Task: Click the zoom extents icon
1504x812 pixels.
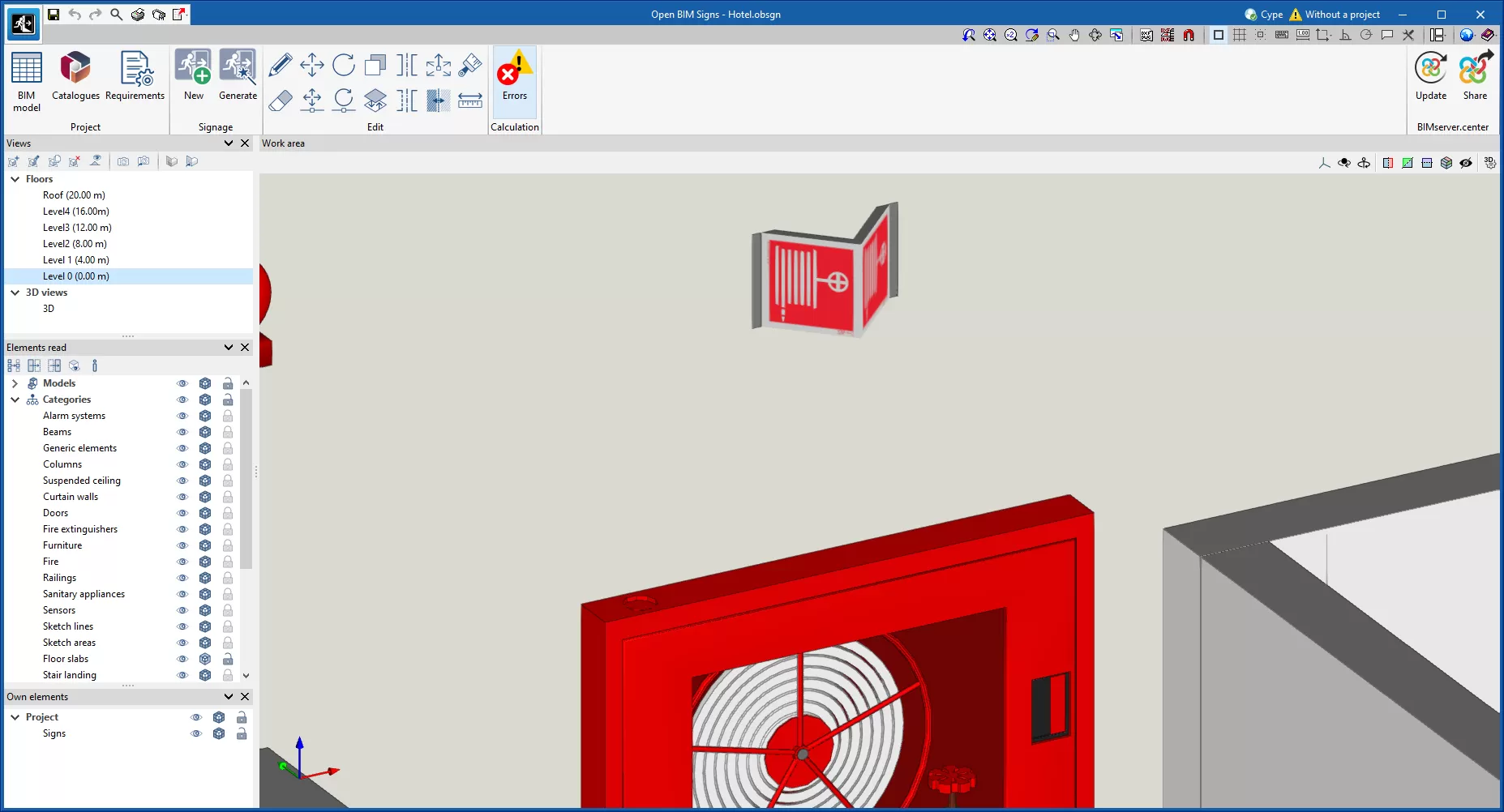Action: click(990, 35)
